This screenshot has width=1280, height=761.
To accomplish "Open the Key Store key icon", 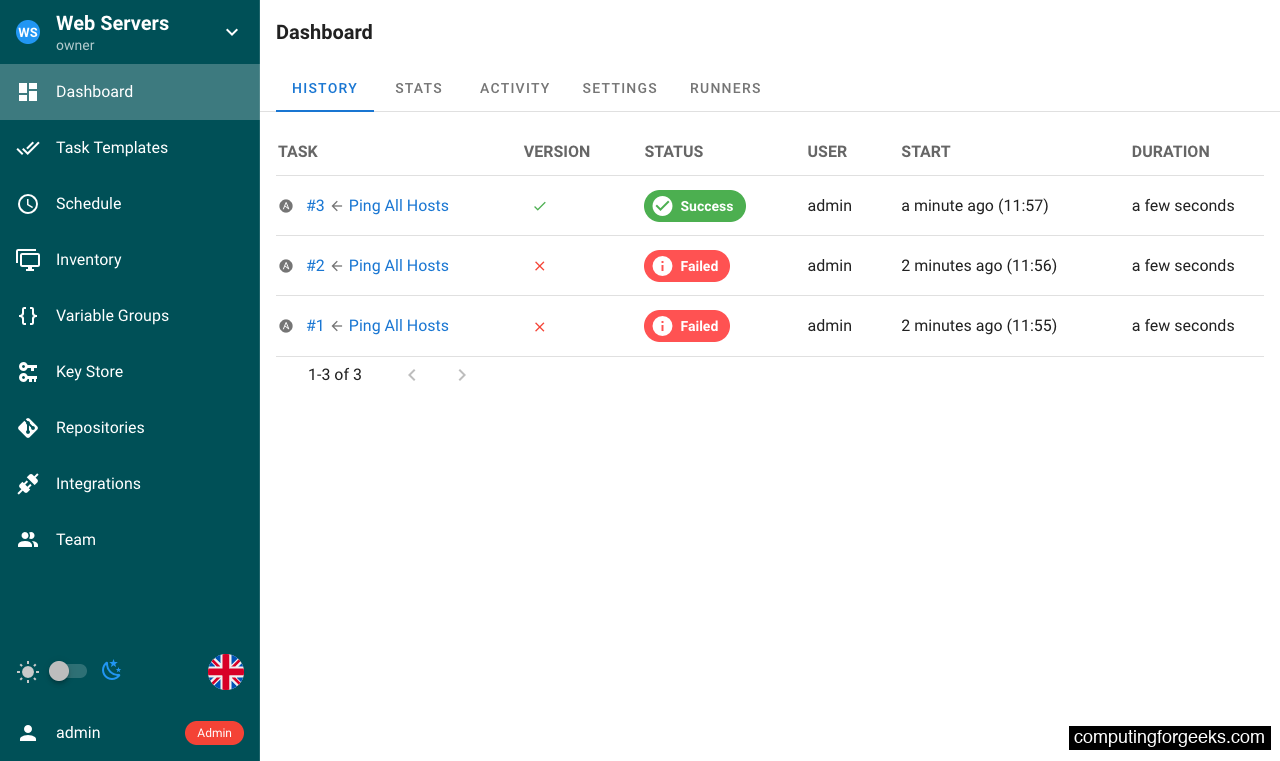I will (x=27, y=371).
